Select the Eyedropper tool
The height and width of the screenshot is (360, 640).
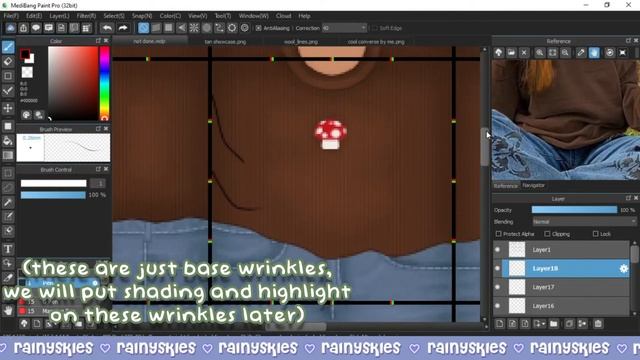[8, 278]
